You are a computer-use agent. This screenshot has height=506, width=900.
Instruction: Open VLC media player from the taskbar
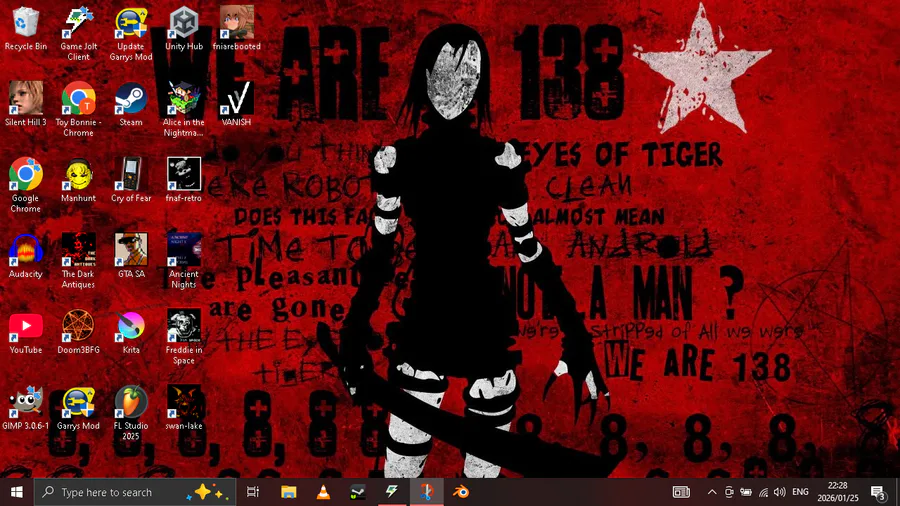[323, 492]
